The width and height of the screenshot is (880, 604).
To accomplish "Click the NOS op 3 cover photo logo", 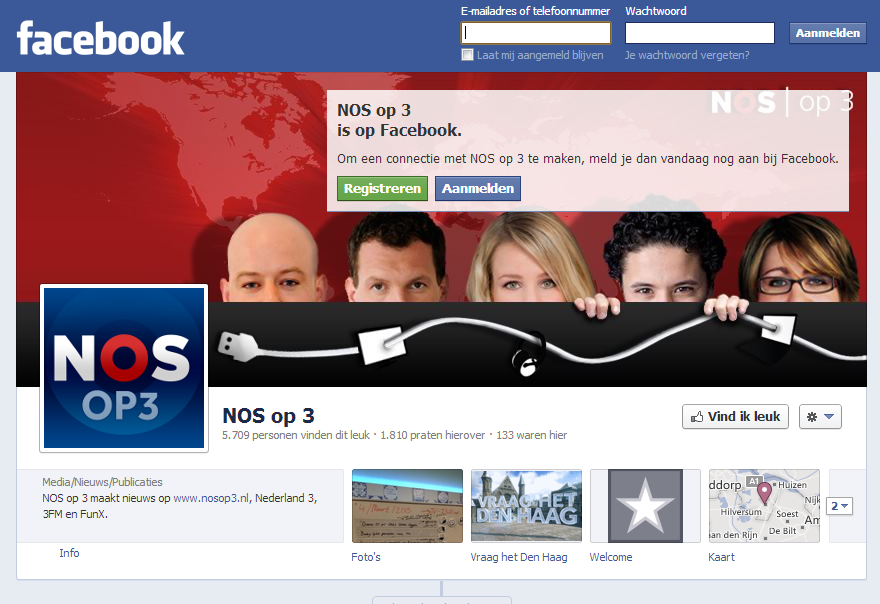I will (782, 103).
